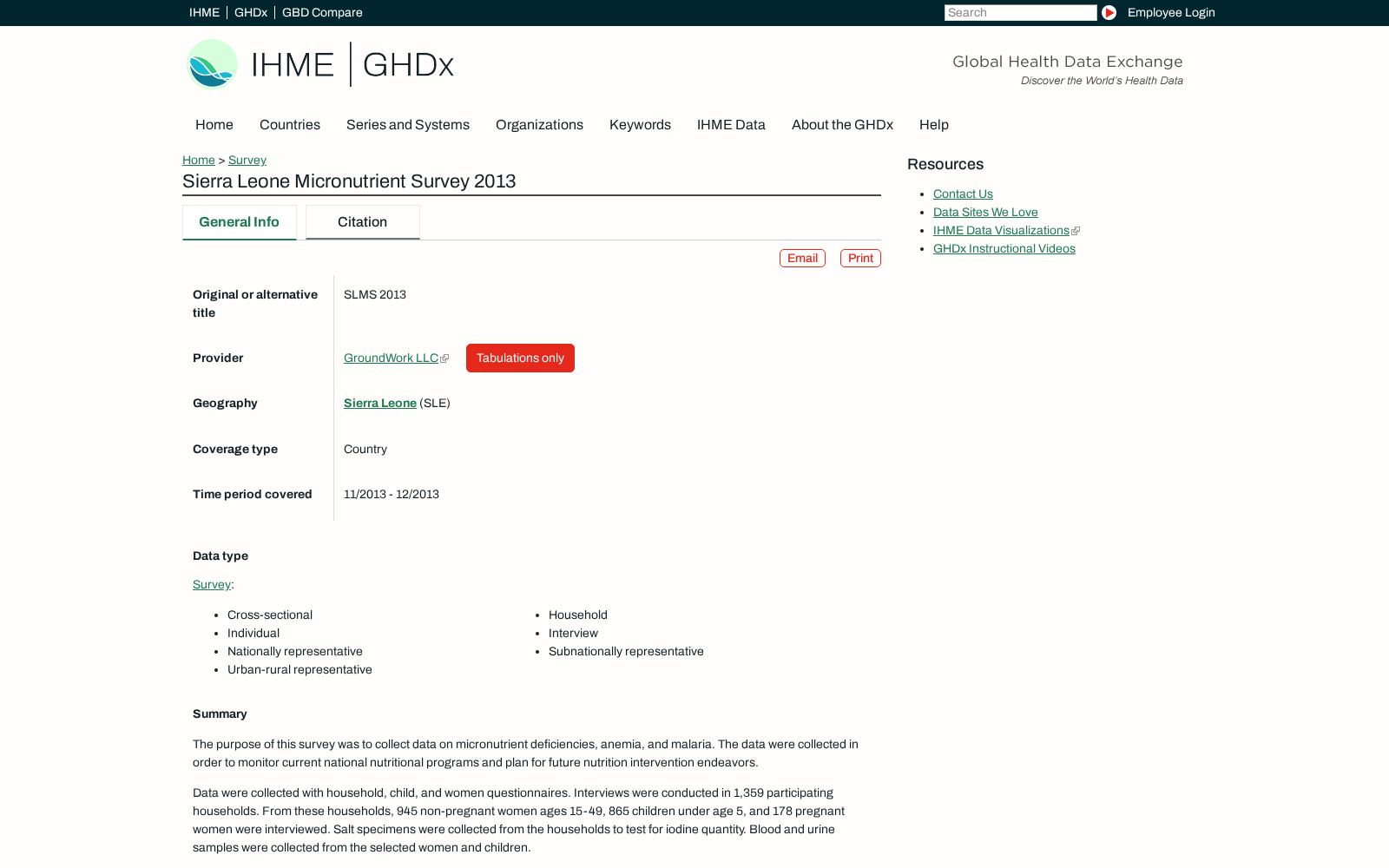The height and width of the screenshot is (868, 1389).
Task: Open the GroundWork LLC provider link
Action: point(391,358)
